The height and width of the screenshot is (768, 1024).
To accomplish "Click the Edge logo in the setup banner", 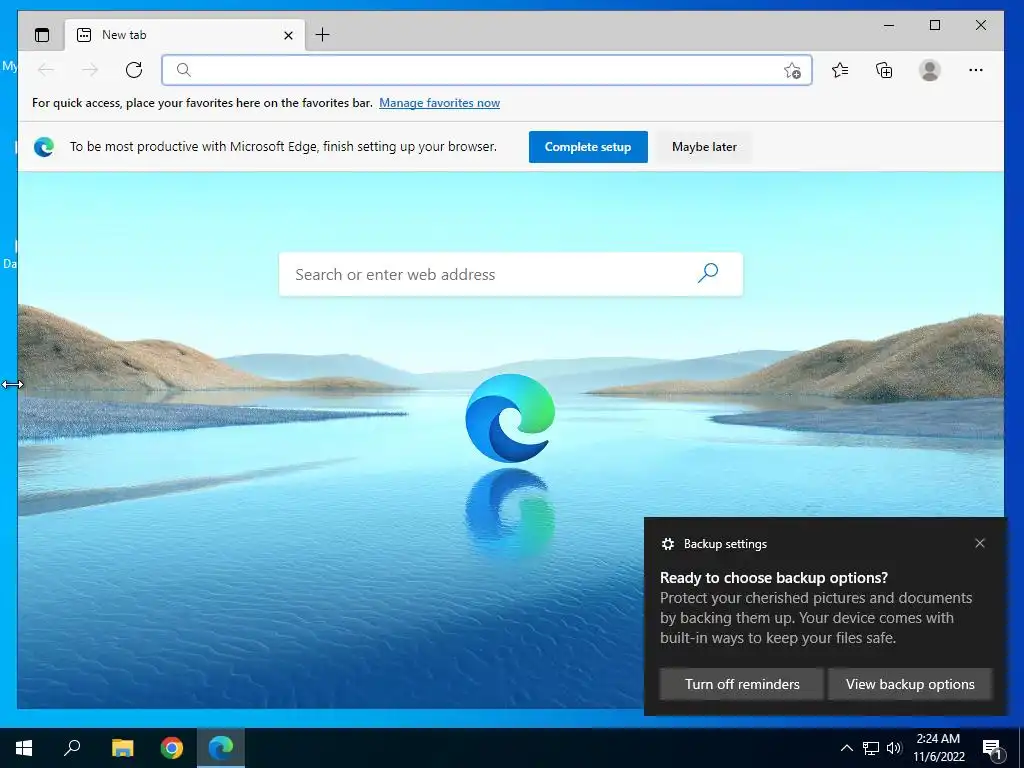I will [x=44, y=147].
